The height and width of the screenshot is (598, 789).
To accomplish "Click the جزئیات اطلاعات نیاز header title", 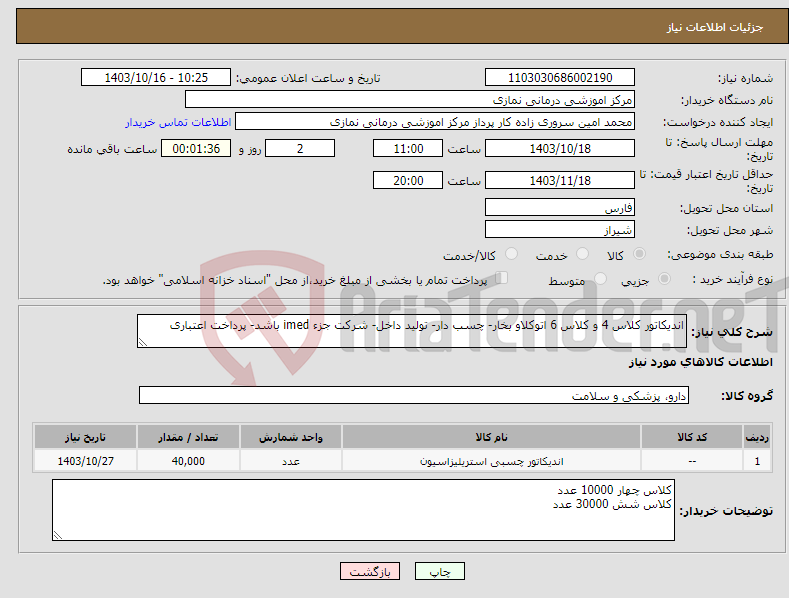I will tap(715, 27).
